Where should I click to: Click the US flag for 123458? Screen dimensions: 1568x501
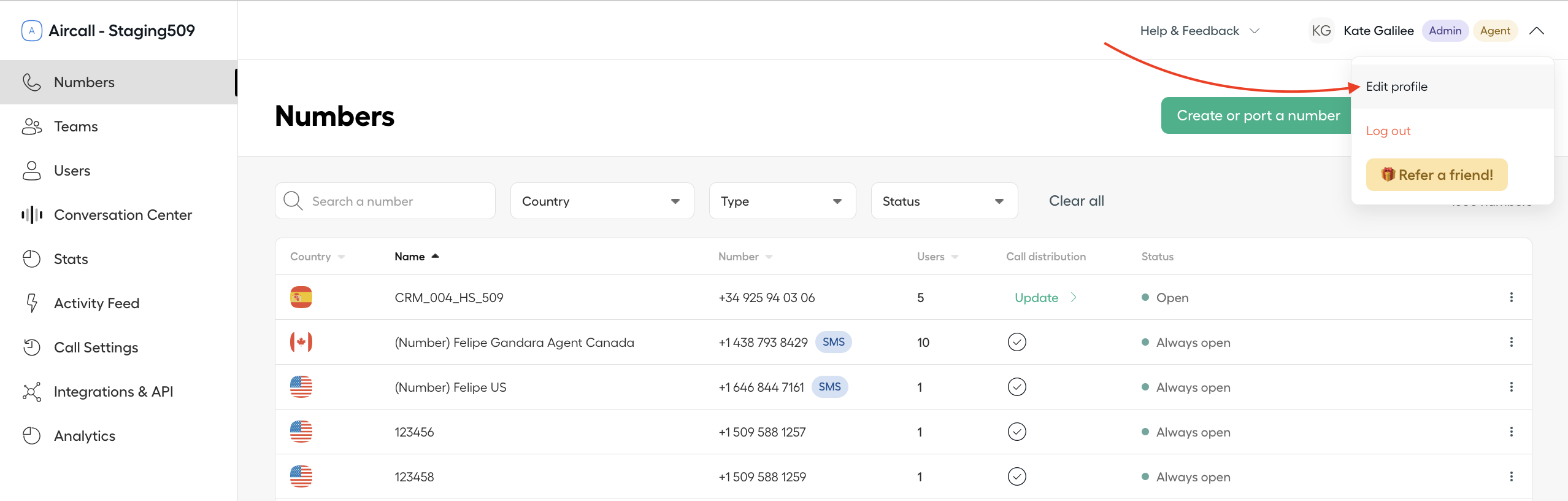[301, 476]
